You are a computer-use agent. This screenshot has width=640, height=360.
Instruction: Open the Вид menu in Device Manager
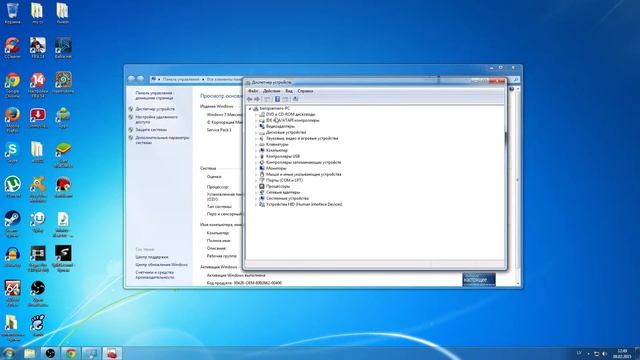(x=289, y=91)
